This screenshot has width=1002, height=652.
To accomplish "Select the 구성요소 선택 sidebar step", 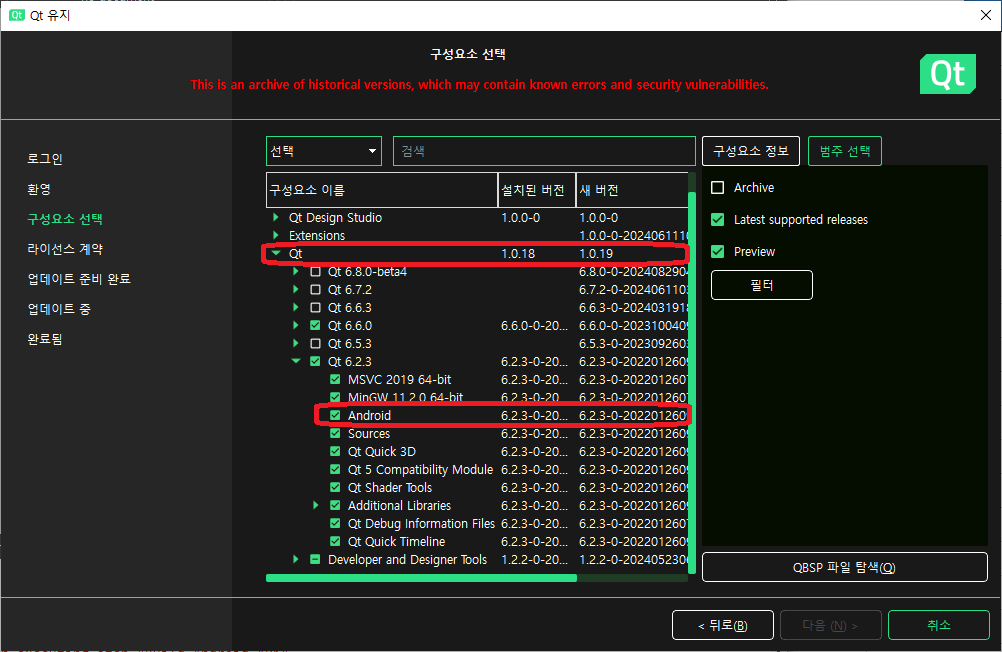I will coord(65,219).
